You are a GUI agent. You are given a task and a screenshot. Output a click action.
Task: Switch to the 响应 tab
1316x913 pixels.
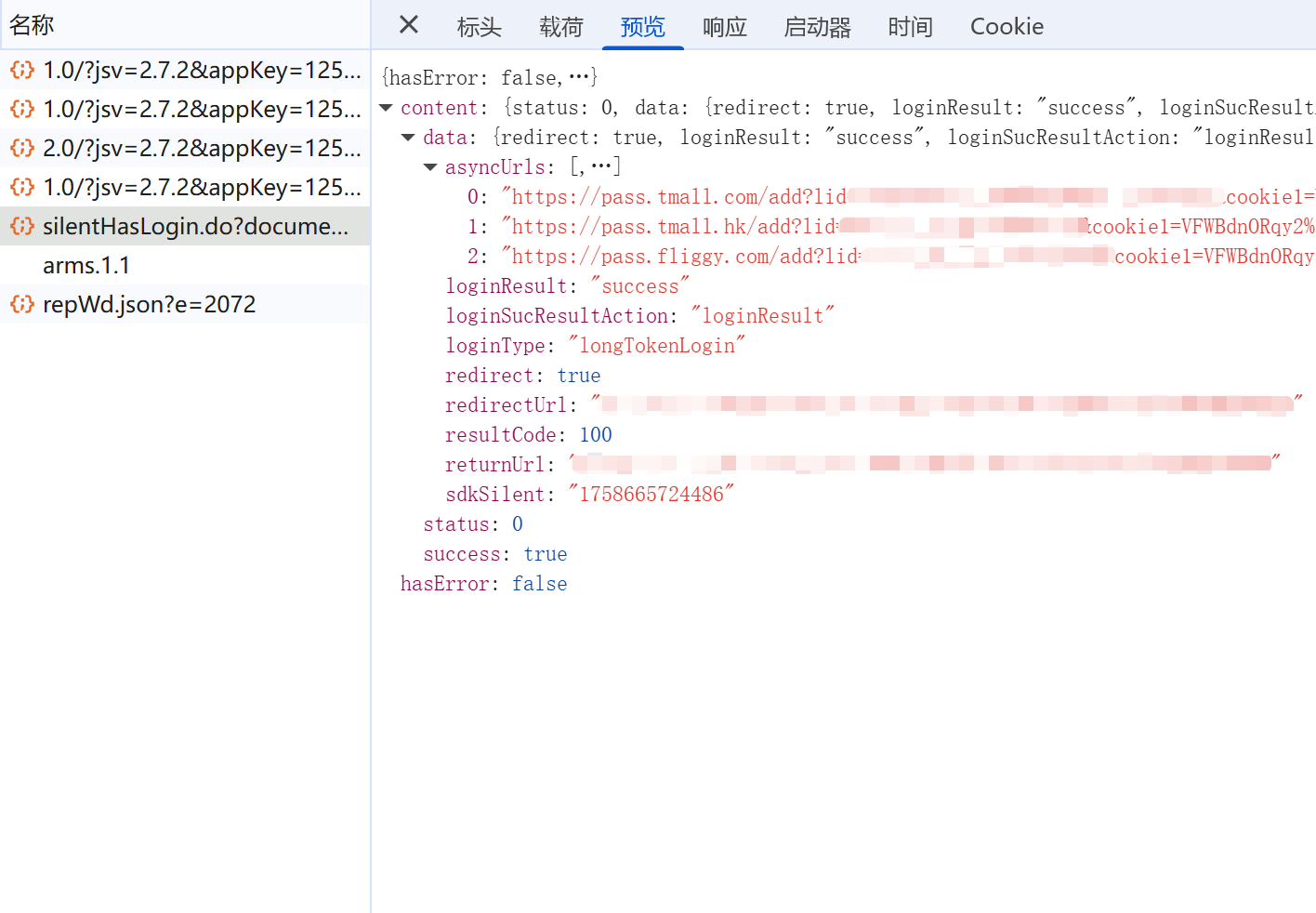click(x=724, y=27)
